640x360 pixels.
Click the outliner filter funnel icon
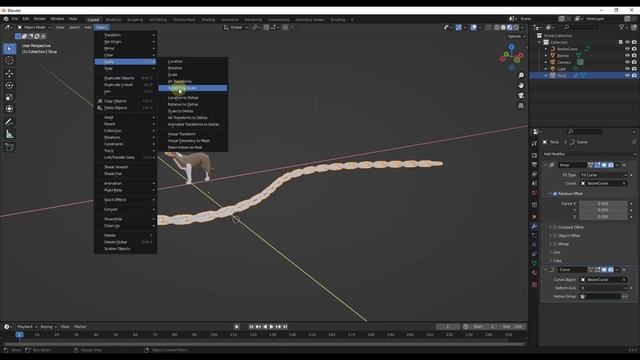[621, 27]
